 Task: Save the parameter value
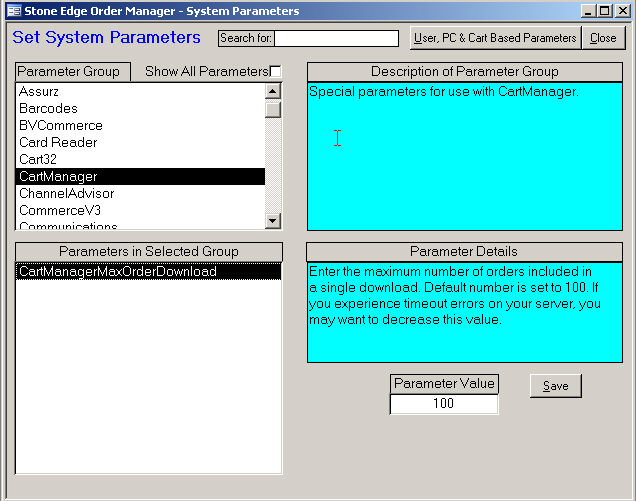point(555,386)
